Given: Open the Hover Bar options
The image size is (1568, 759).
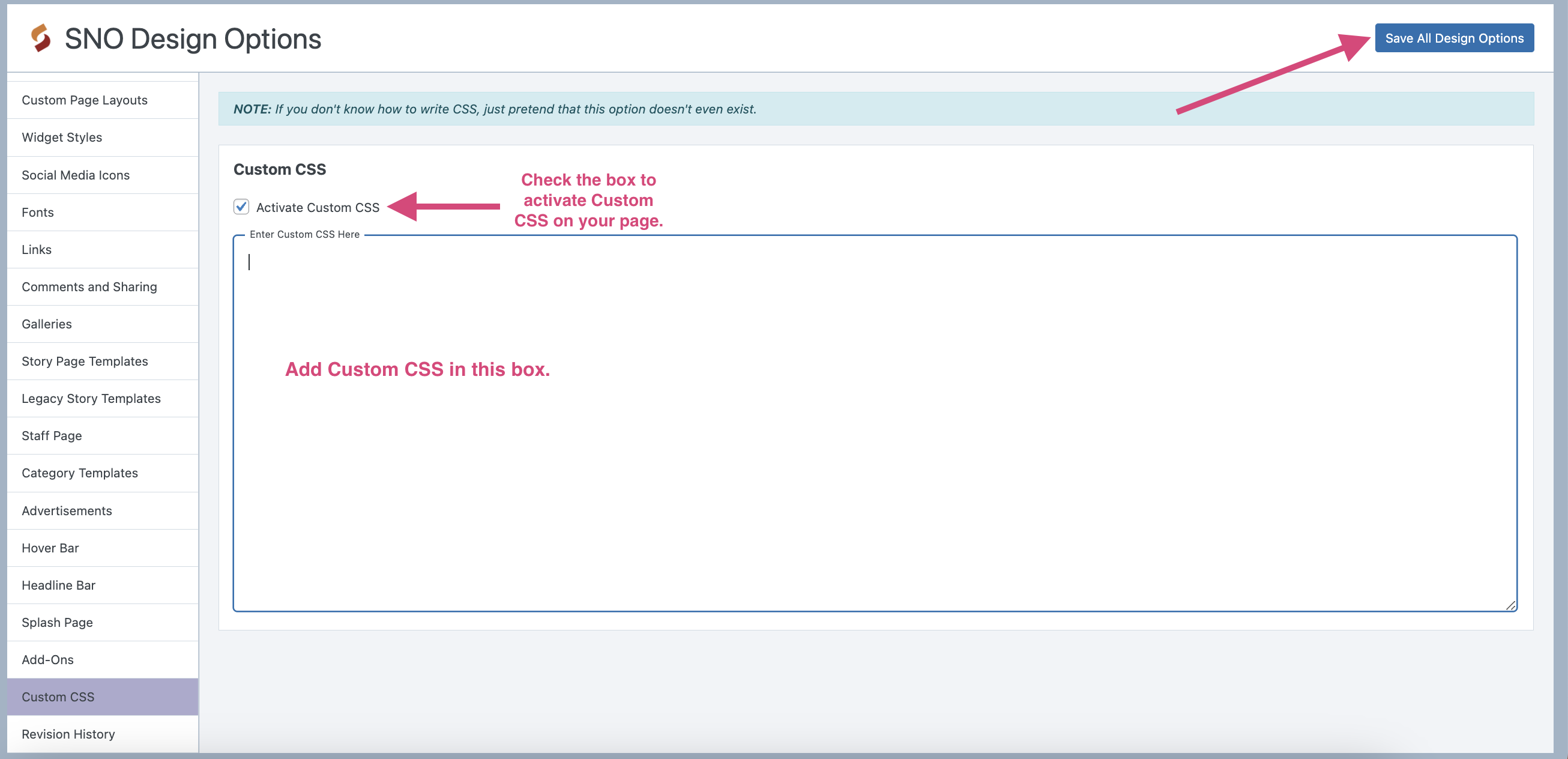Looking at the screenshot, I should click(103, 548).
